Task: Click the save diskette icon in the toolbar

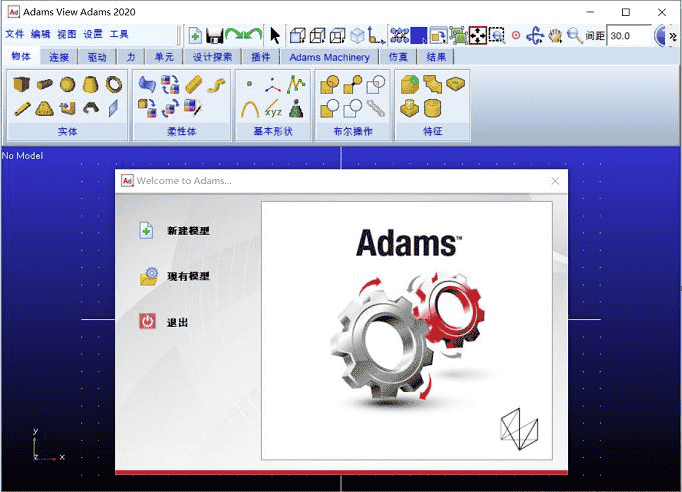Action: coord(214,35)
